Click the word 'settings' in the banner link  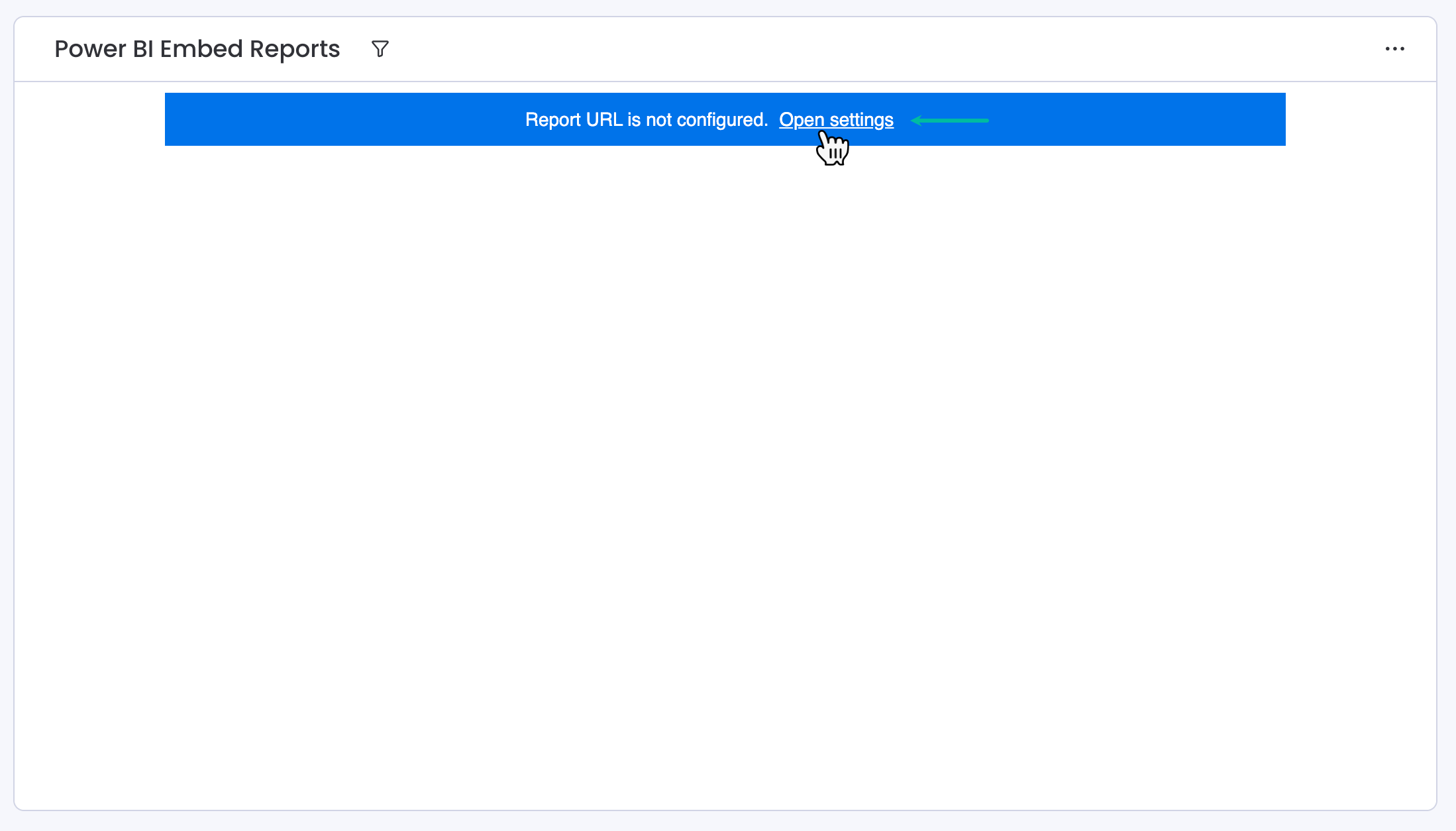861,120
